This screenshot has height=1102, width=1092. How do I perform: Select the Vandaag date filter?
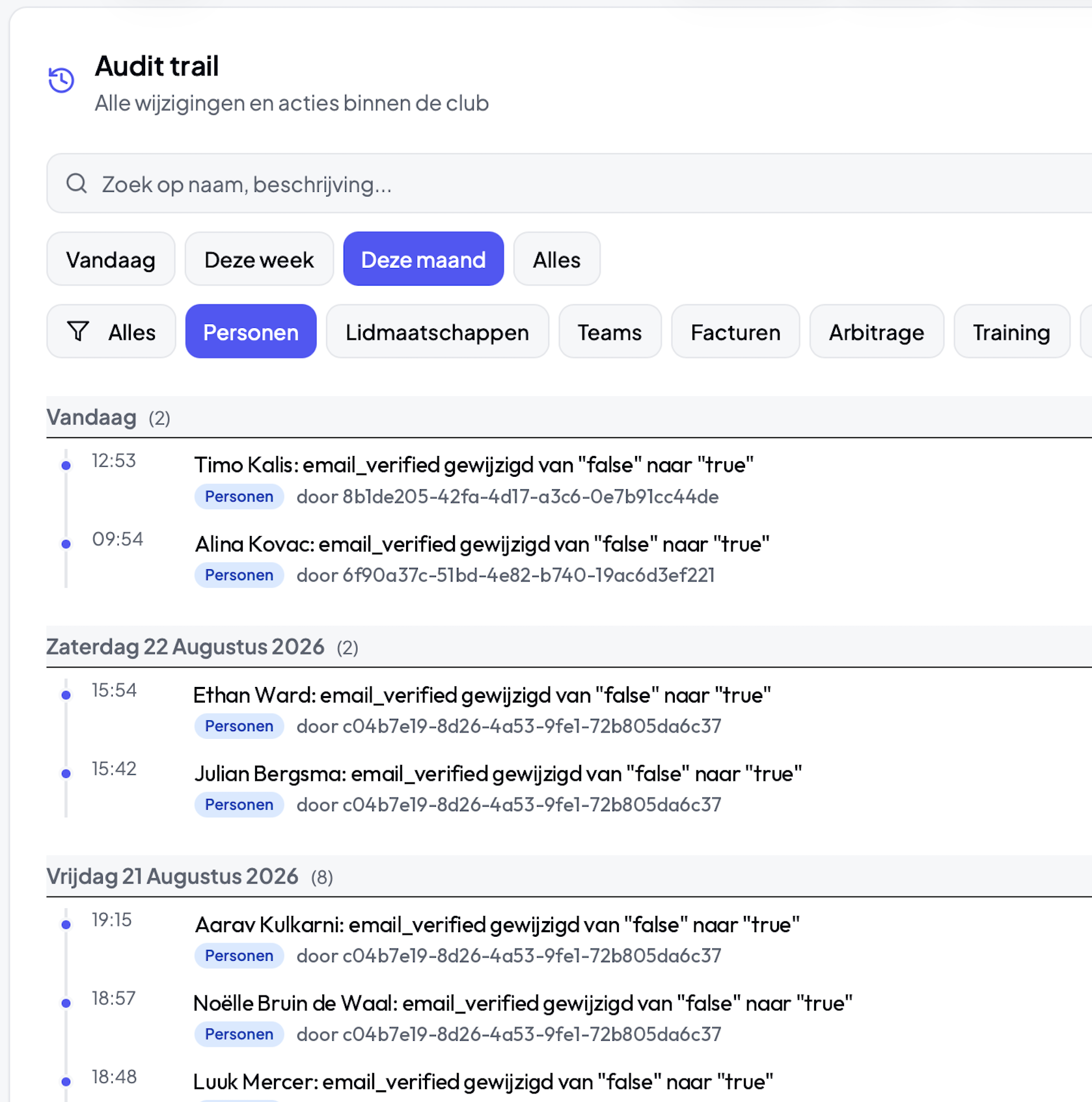point(111,259)
